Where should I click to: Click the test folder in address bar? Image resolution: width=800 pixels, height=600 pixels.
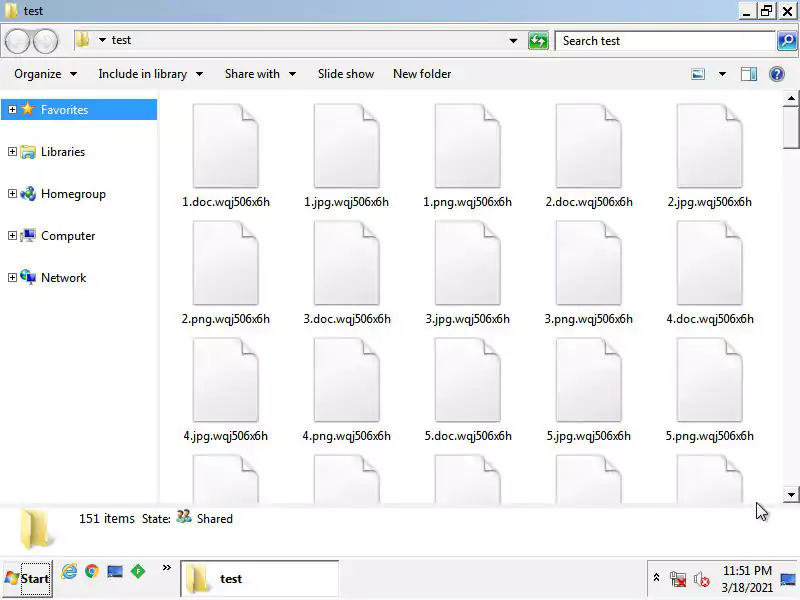pyautogui.click(x=121, y=40)
